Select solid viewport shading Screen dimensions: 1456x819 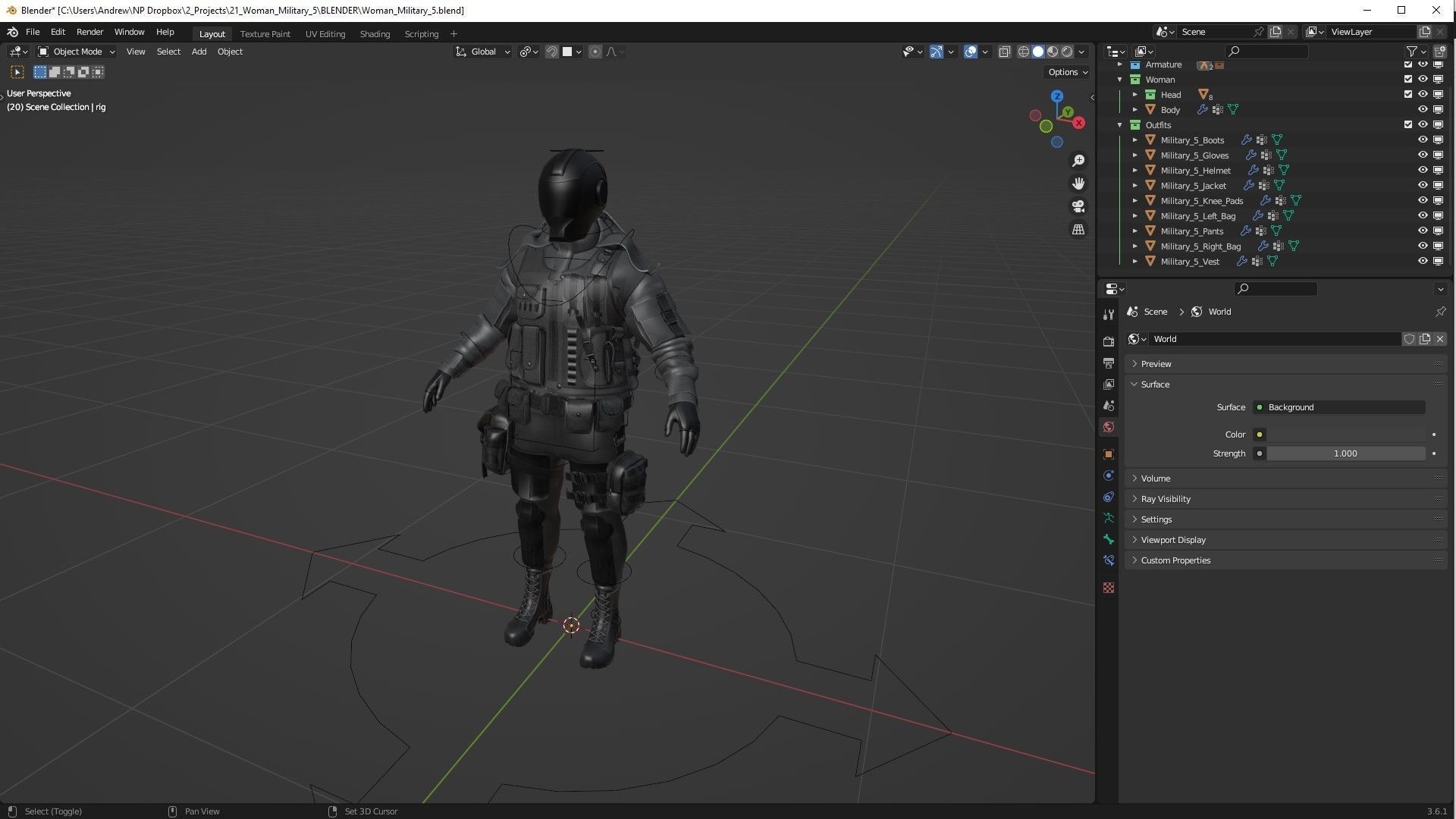(x=1038, y=52)
